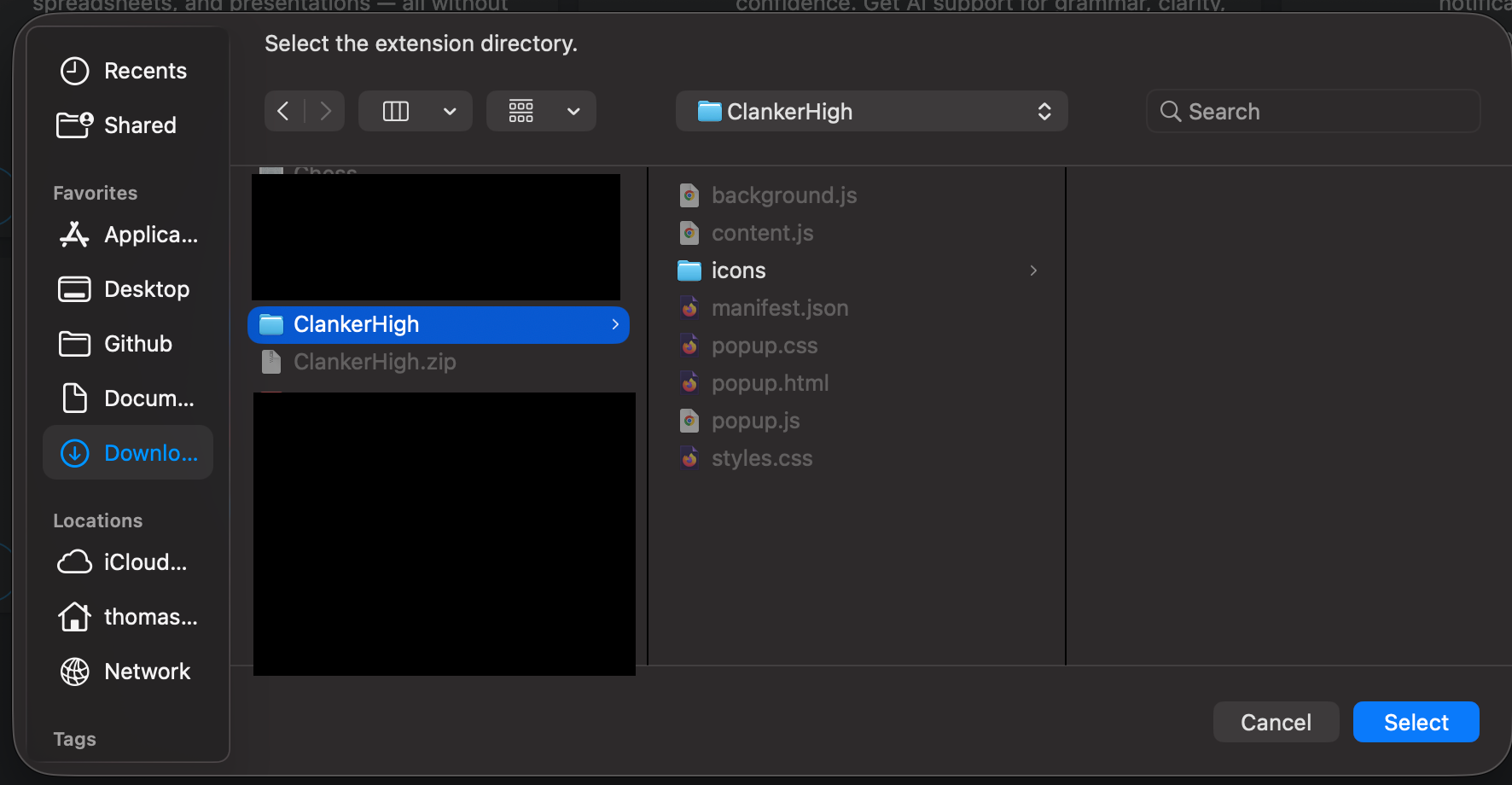Screen dimensions: 1512x785
Task: Click the Search field
Action: tap(1313, 112)
